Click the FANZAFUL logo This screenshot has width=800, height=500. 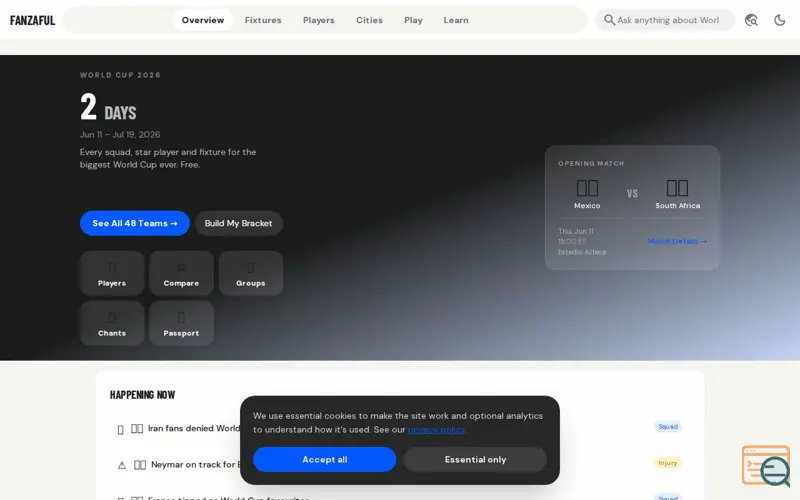point(32,20)
